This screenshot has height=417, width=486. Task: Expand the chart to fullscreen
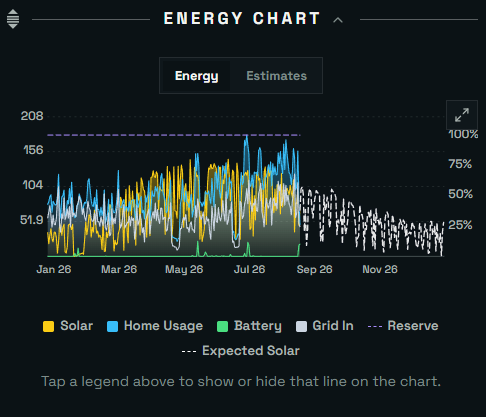(x=462, y=115)
